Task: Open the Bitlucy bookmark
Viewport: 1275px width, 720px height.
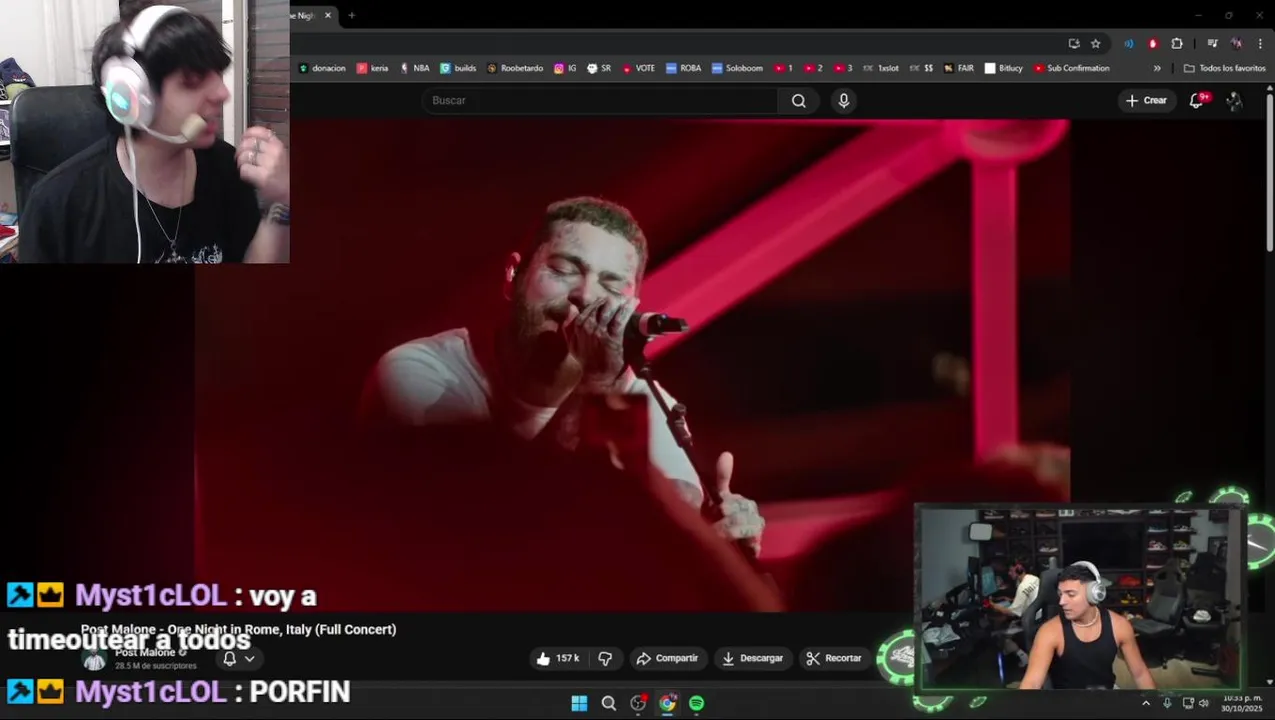Action: pyautogui.click(x=1003, y=68)
